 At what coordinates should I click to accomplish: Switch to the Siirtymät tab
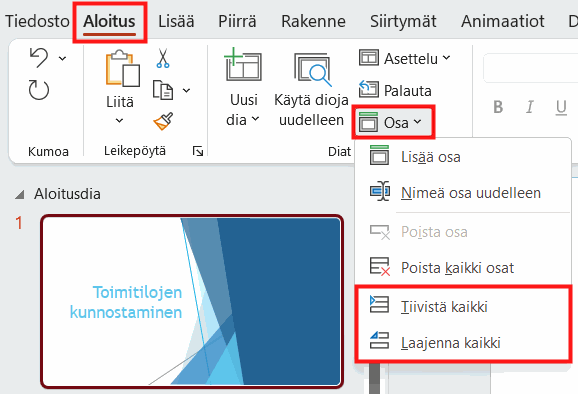pyautogui.click(x=403, y=21)
